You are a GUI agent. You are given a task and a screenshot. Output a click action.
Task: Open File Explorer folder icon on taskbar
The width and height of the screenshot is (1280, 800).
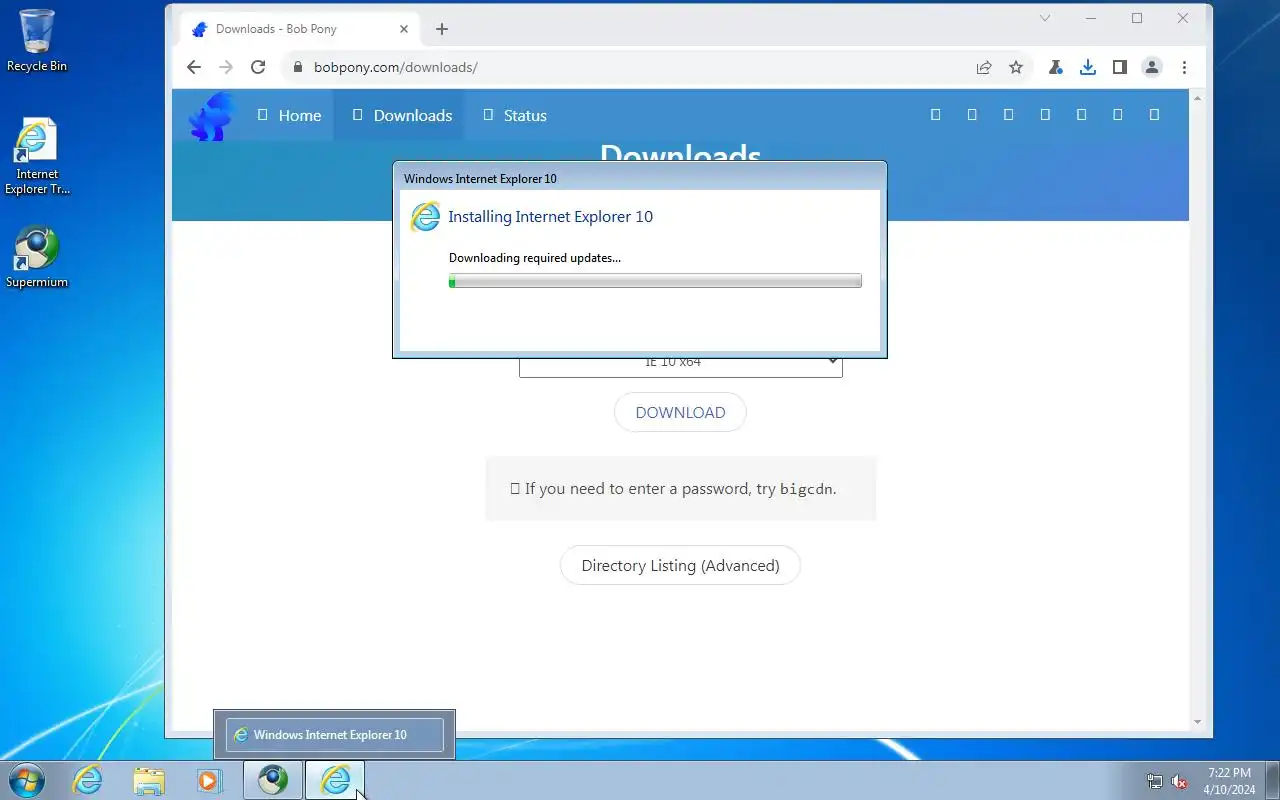(149, 780)
